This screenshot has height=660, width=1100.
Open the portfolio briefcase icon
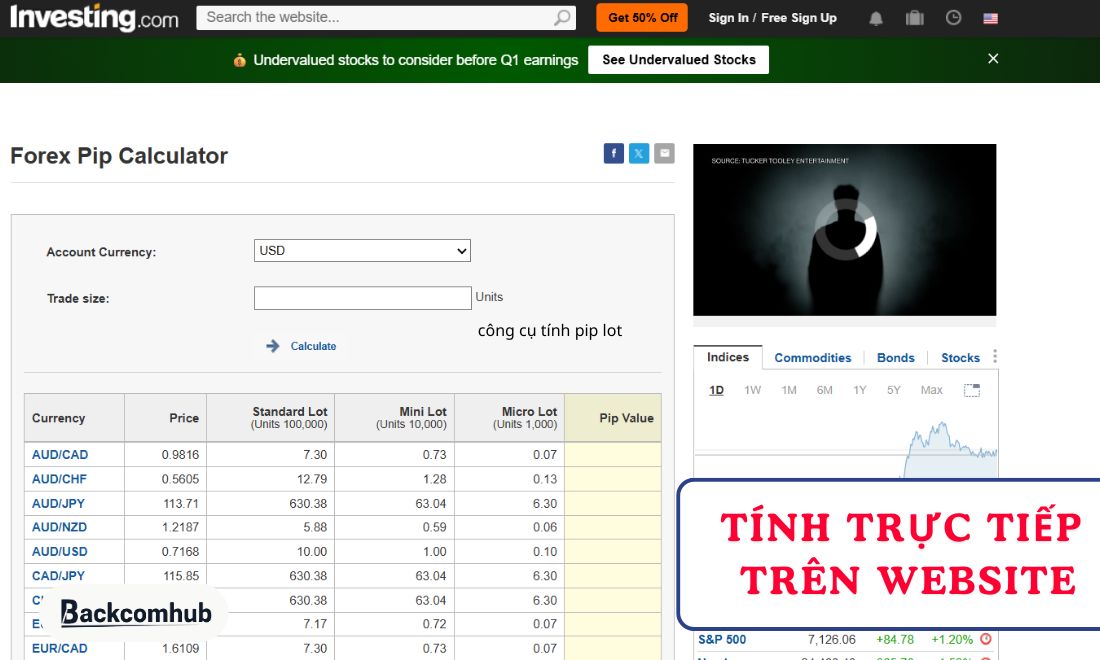(x=914, y=18)
